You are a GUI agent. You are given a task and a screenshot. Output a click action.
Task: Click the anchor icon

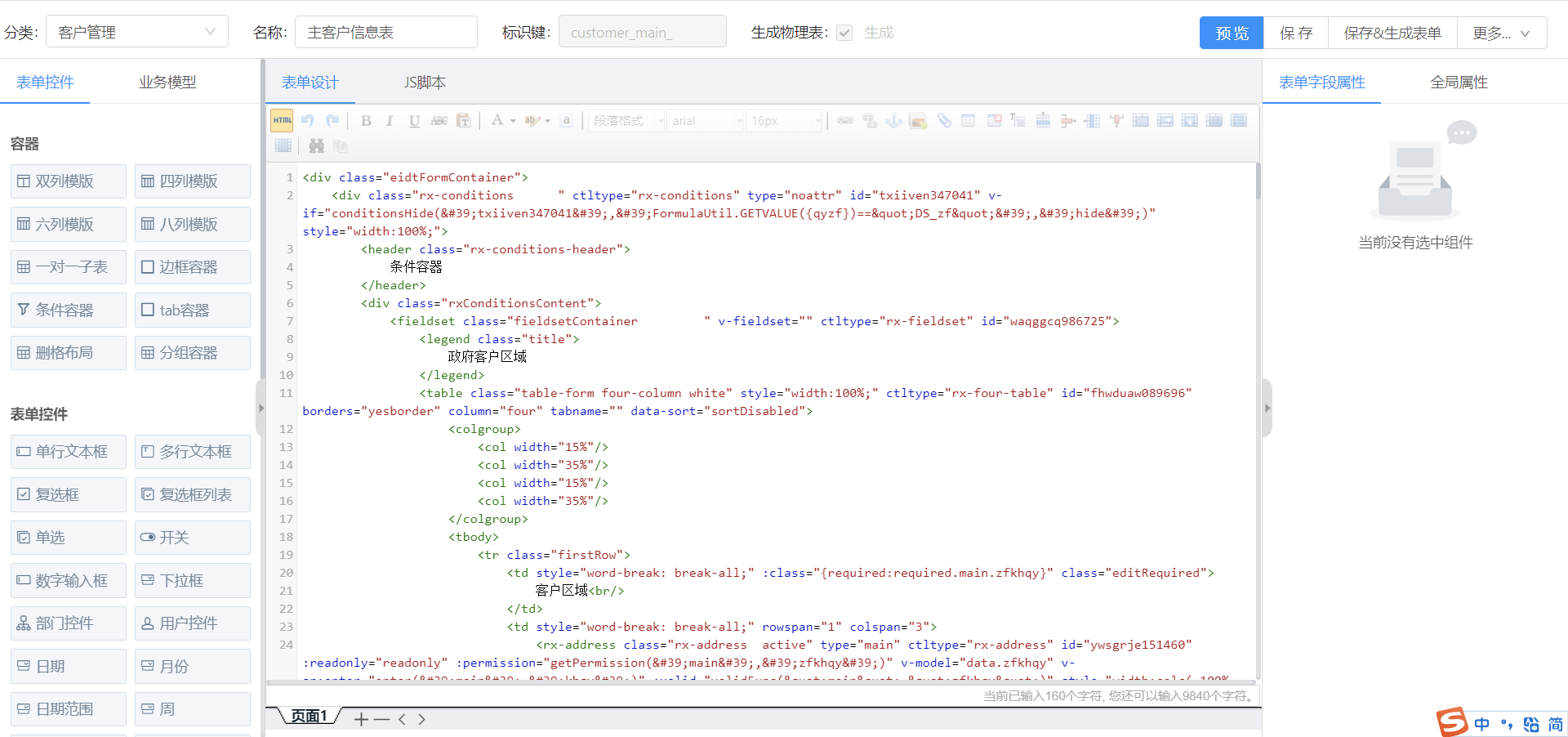pos(894,120)
